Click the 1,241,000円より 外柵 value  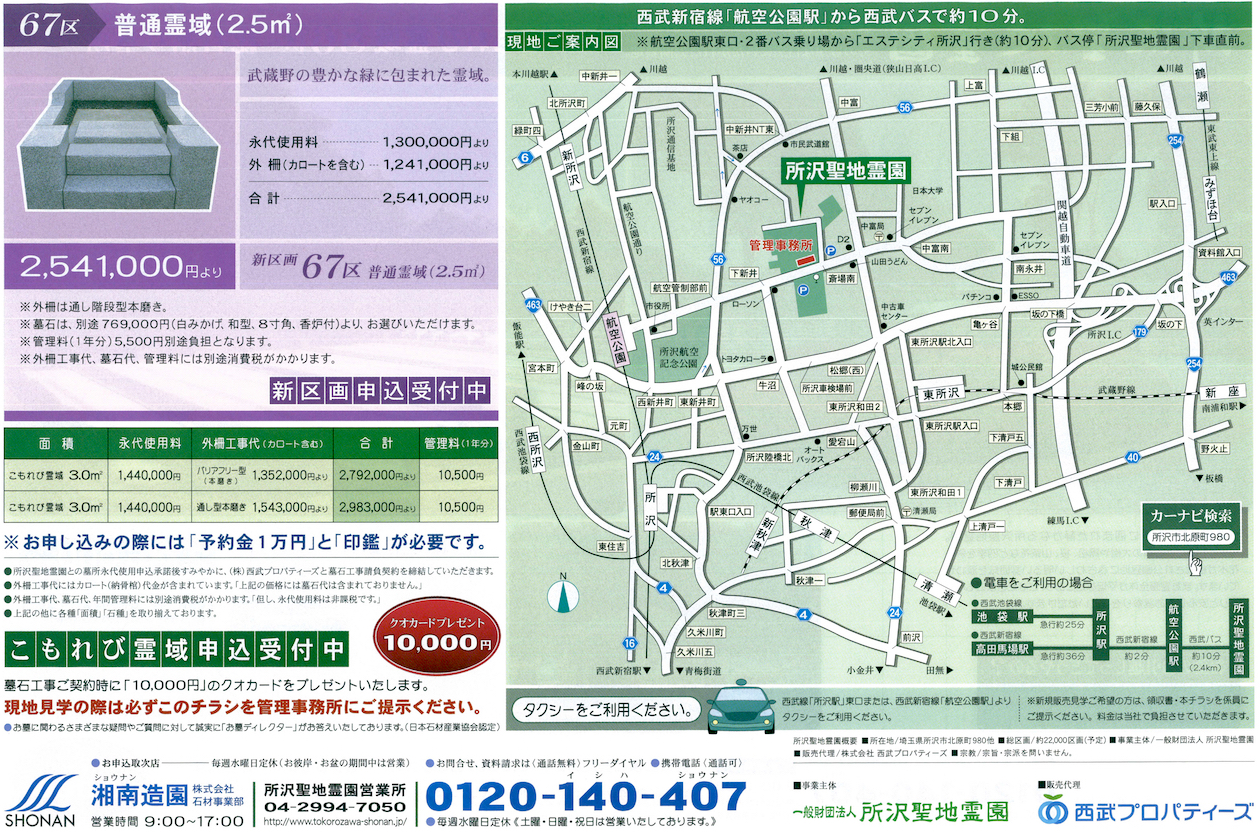[x=436, y=164]
